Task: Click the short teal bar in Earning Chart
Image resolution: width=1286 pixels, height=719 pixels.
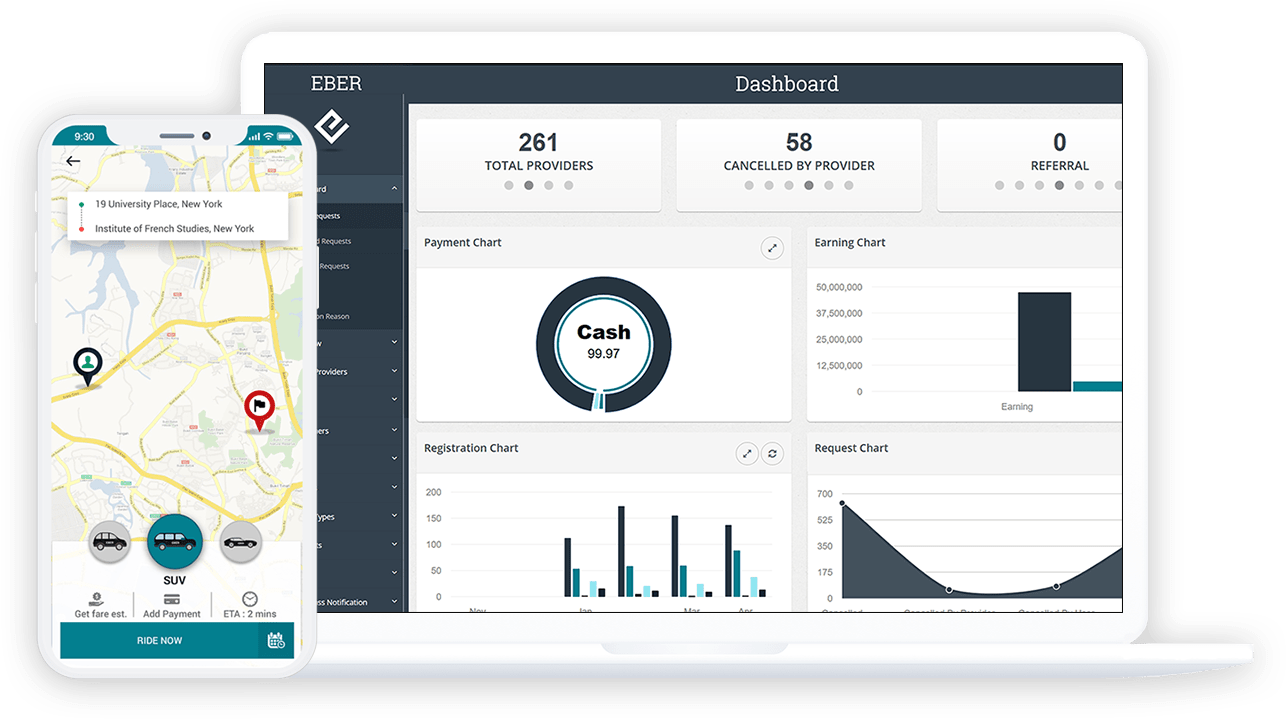Action: [x=1097, y=386]
